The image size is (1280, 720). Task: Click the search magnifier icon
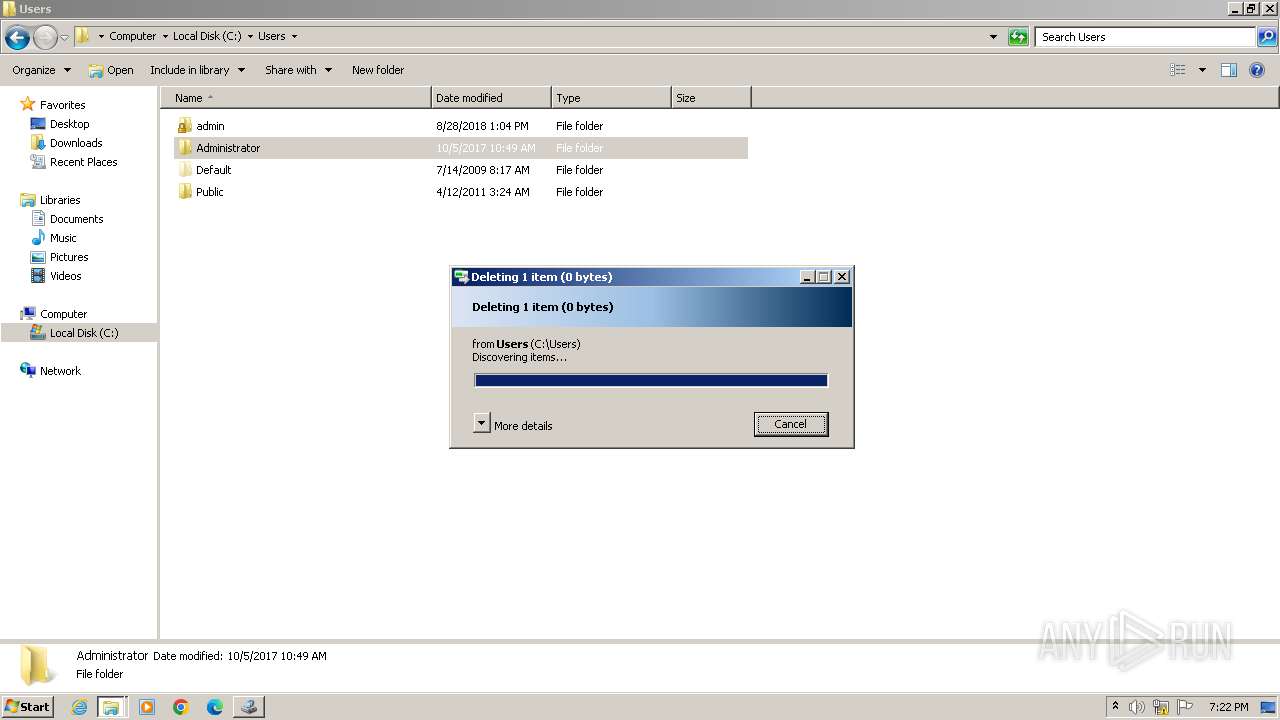pos(1266,37)
